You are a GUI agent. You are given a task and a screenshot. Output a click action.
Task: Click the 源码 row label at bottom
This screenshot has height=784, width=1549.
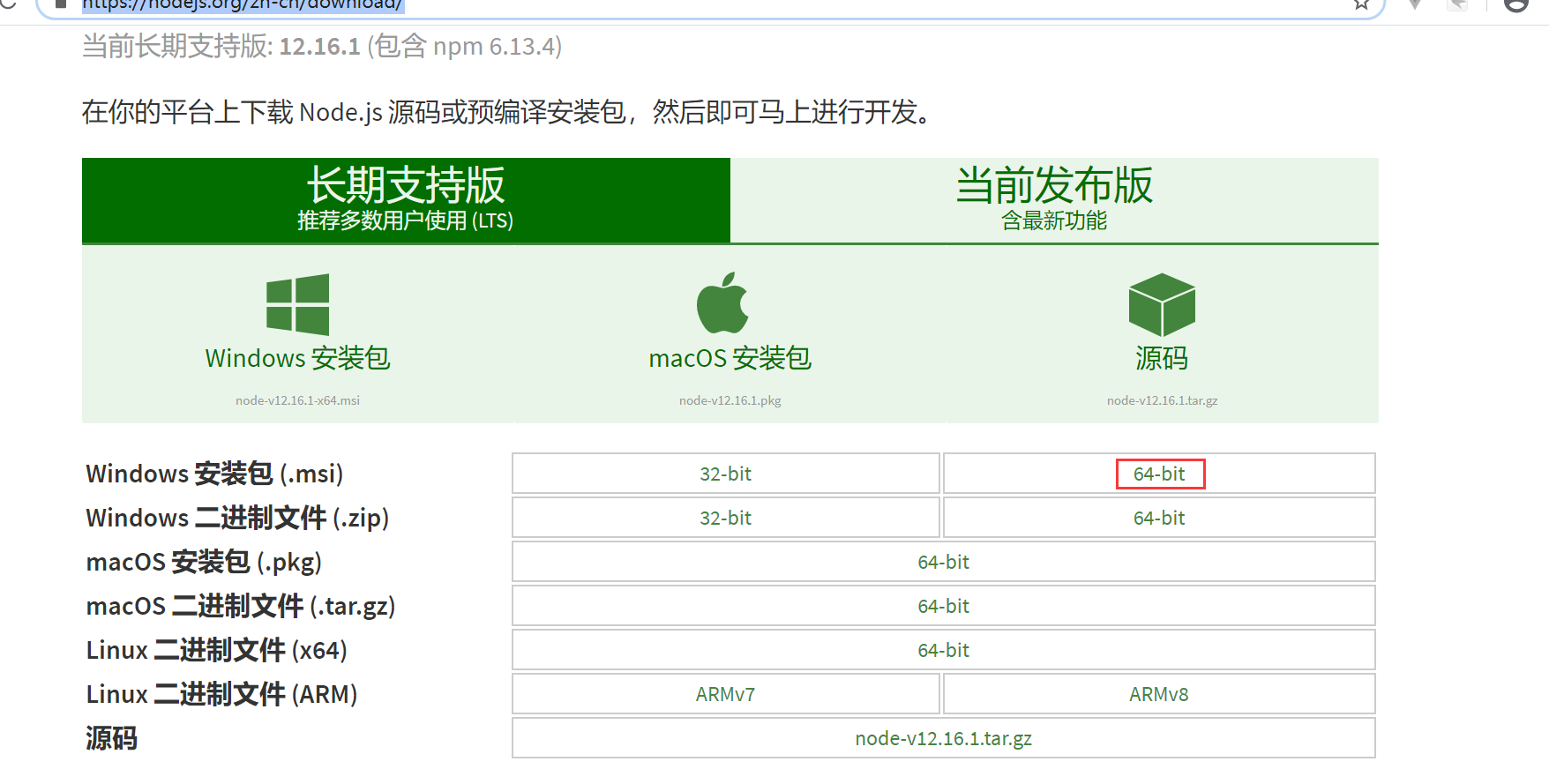(x=111, y=738)
